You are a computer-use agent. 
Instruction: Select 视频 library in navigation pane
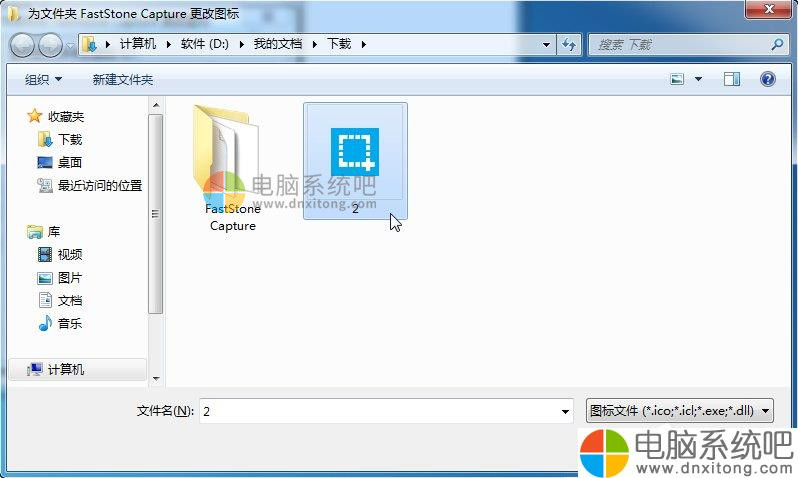pyautogui.click(x=70, y=255)
